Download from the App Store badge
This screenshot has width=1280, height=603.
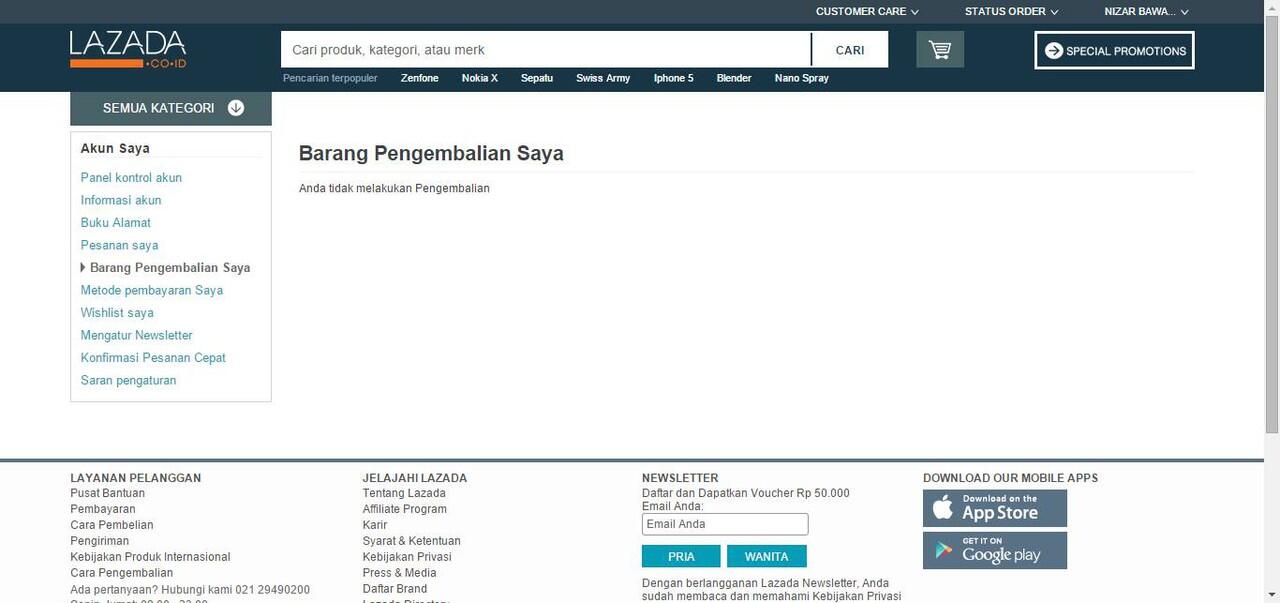pyautogui.click(x=995, y=508)
